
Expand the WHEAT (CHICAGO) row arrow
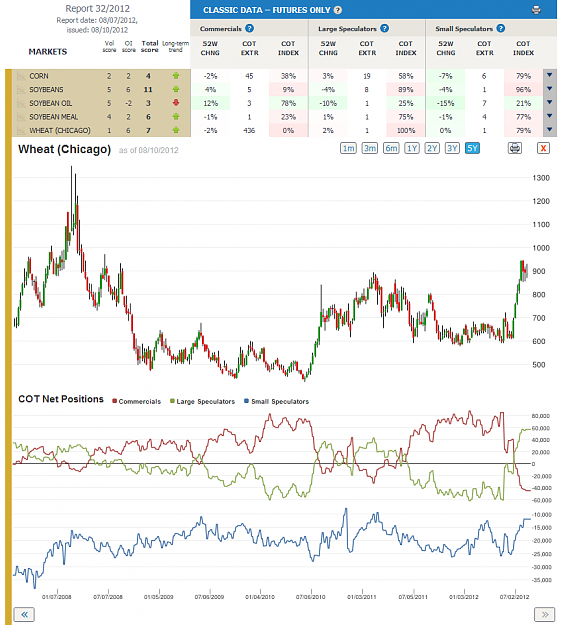(549, 130)
